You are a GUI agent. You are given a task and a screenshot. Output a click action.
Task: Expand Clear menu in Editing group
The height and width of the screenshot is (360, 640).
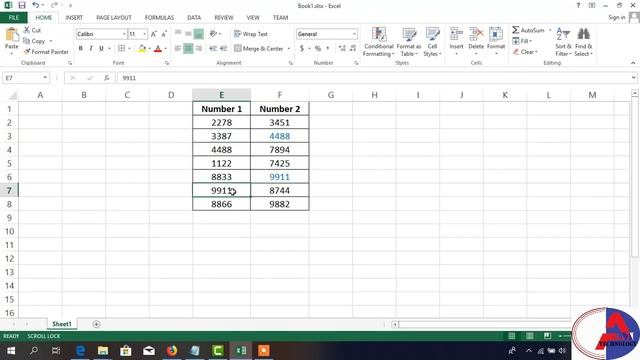pos(525,52)
